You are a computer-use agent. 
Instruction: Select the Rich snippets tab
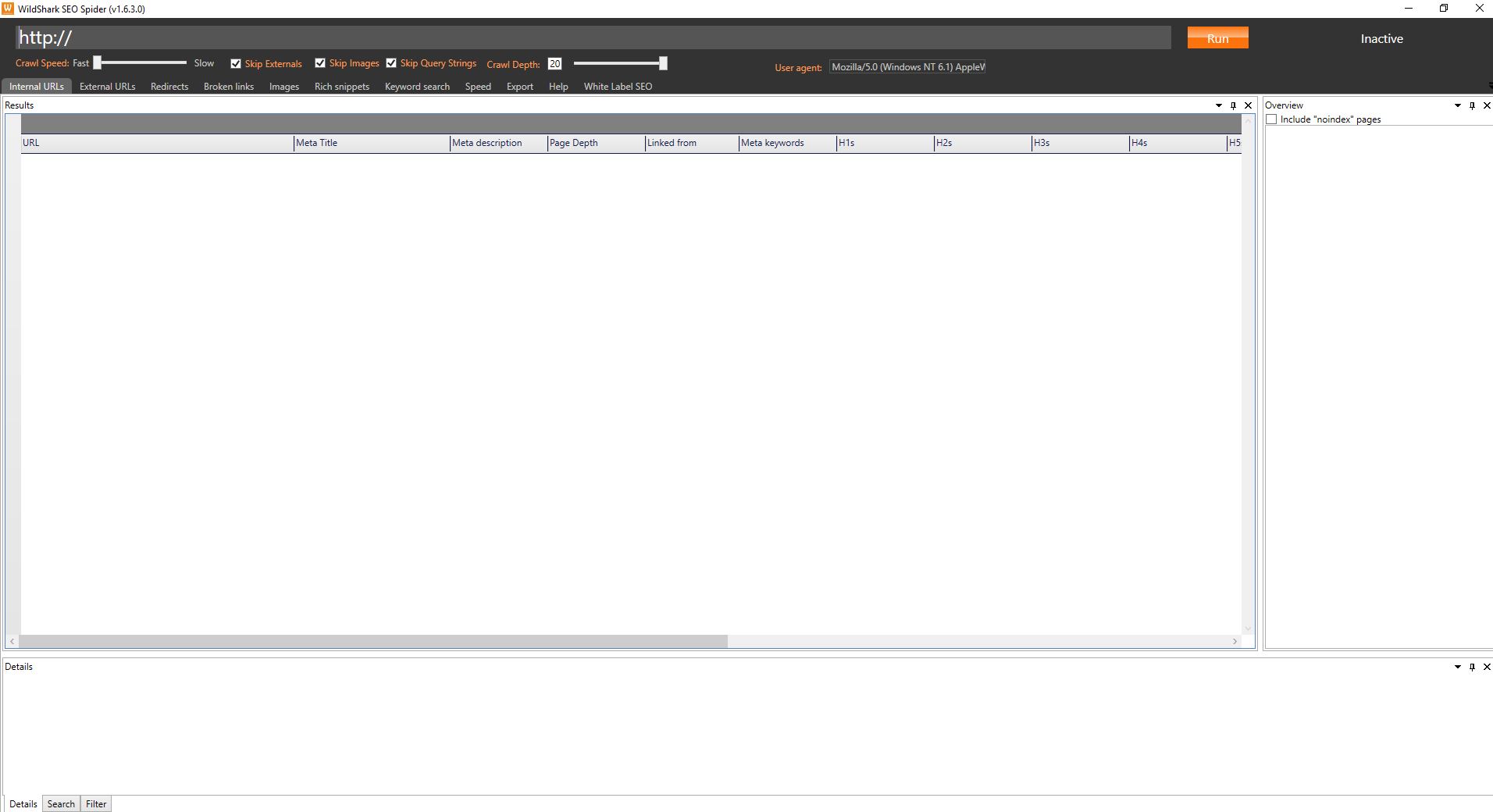341,86
